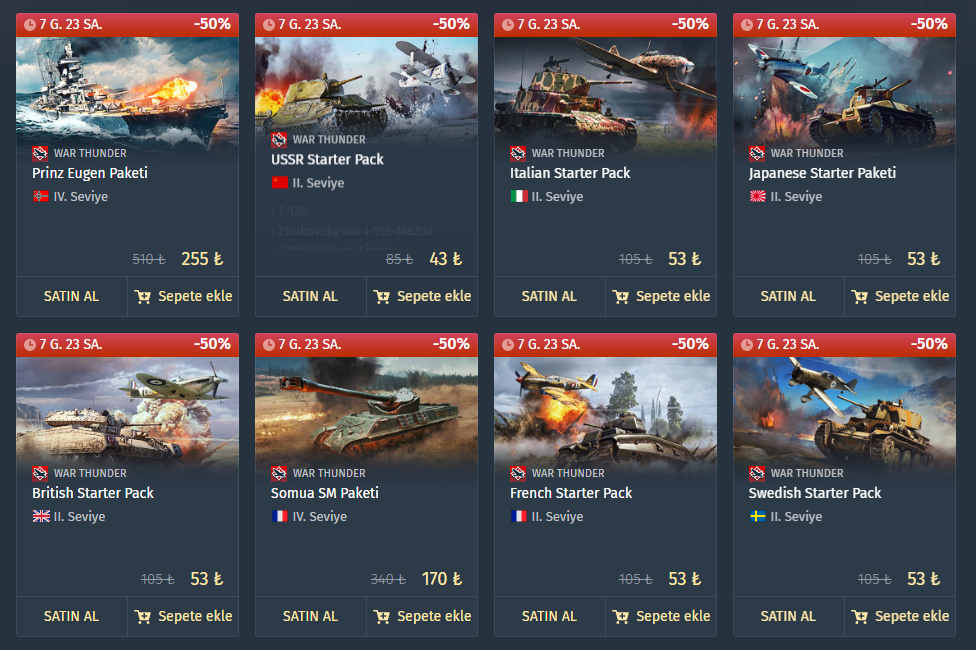The image size is (976, 650).
Task: Click the cart icon under Somua SM Paketi
Action: tap(382, 617)
